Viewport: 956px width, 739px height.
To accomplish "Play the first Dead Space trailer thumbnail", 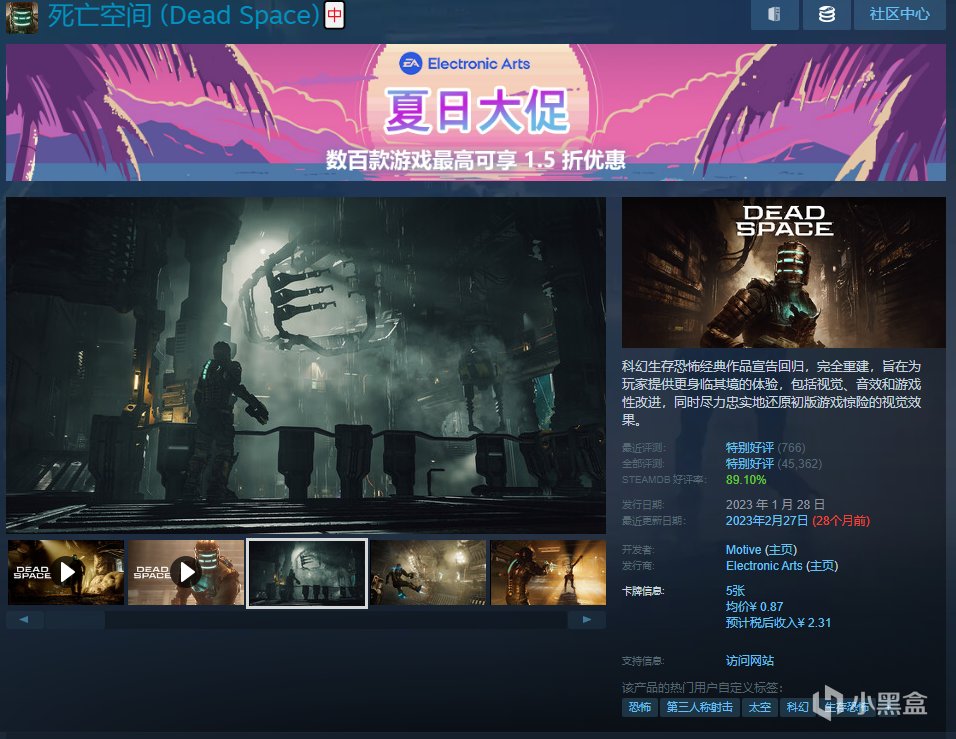I will click(66, 573).
